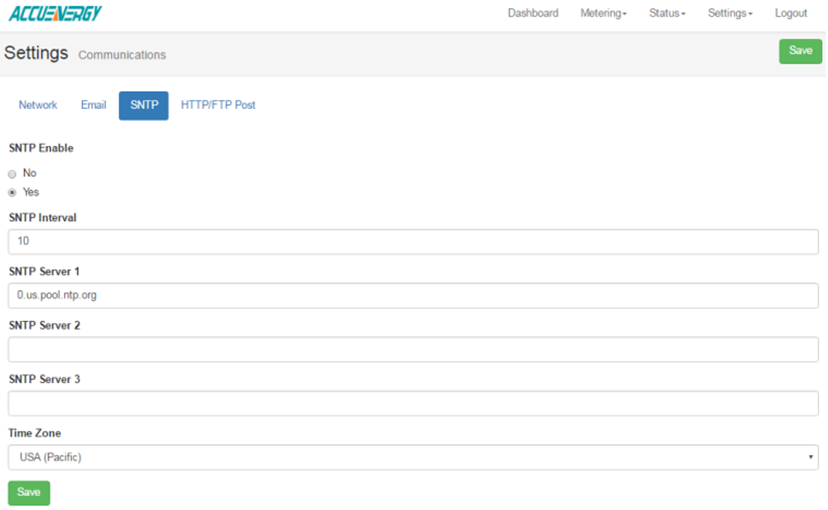This screenshot has width=828, height=510.
Task: Select Yes for SNTP Enable
Action: point(13,192)
